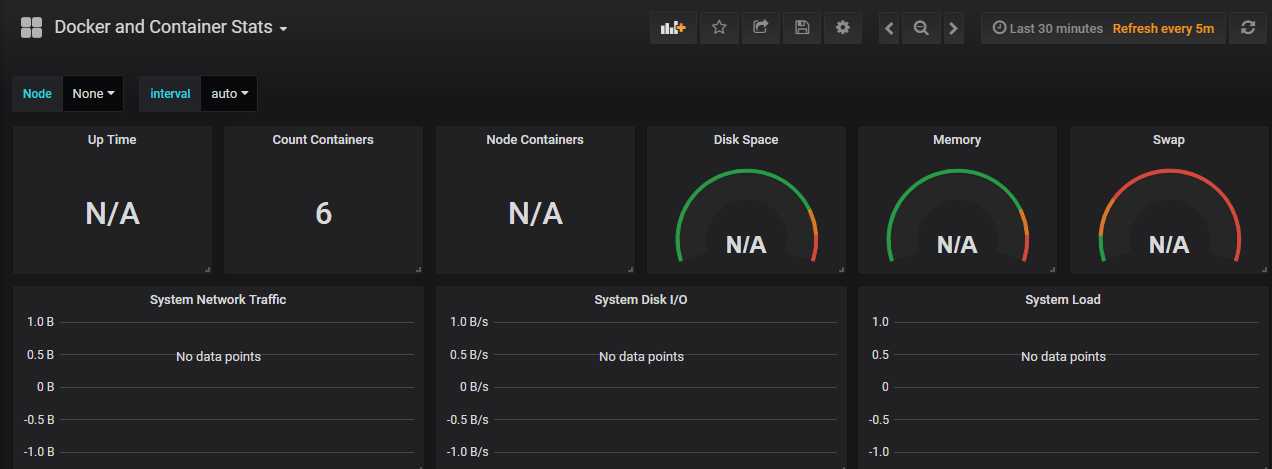This screenshot has height=469, width=1272.
Task: Open the System Load panel title menu
Action: 1063,299
